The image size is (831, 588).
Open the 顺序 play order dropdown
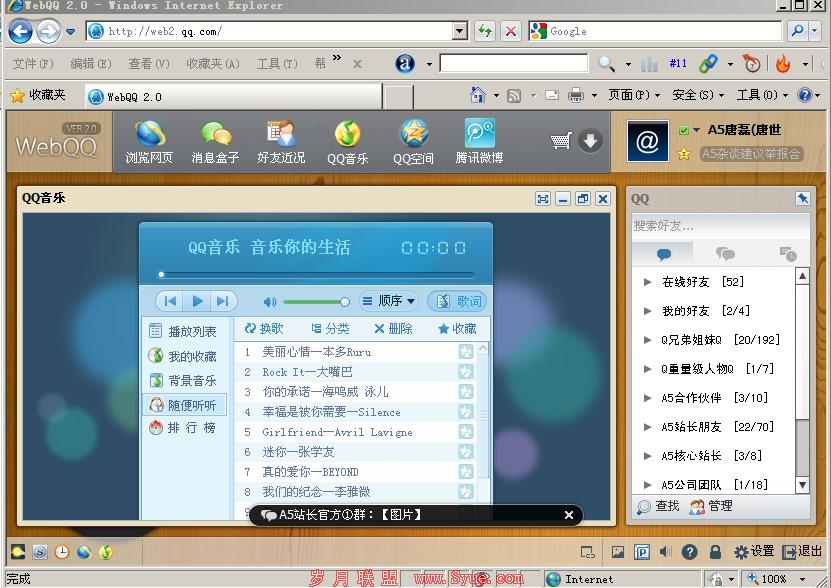(x=388, y=301)
